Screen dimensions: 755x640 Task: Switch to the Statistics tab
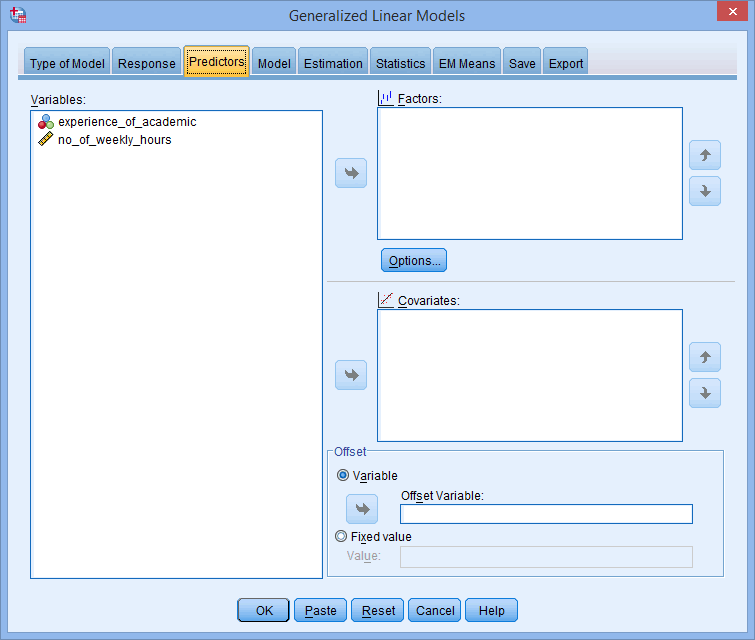[x=400, y=62]
